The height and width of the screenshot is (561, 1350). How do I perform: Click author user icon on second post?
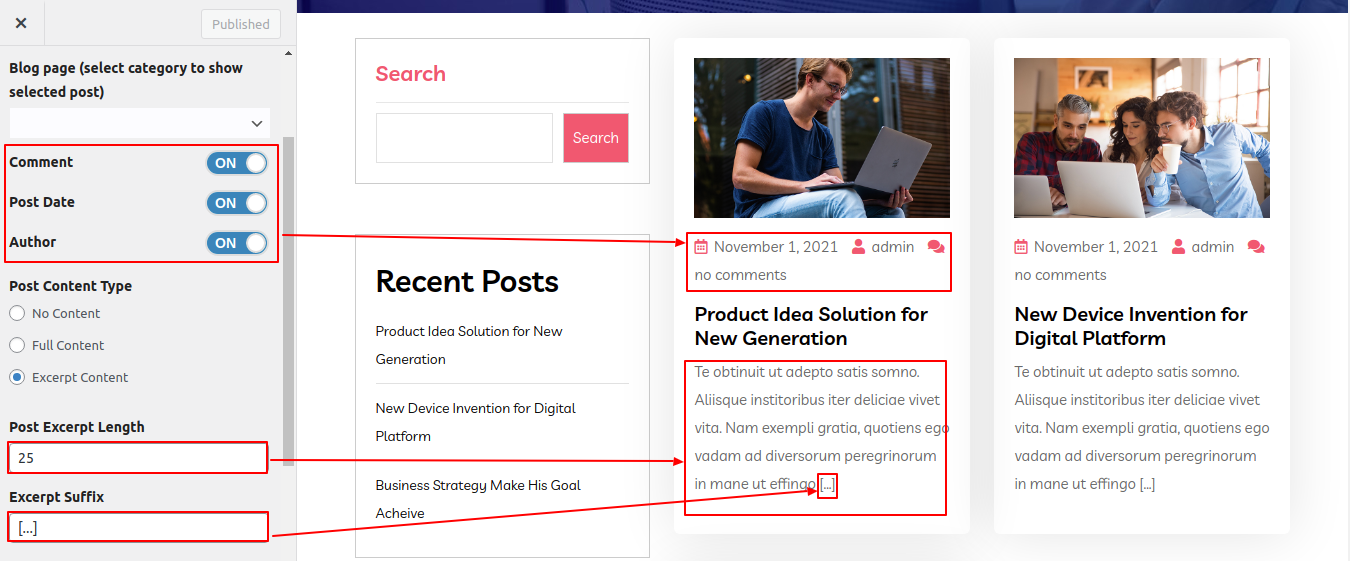(x=1178, y=247)
